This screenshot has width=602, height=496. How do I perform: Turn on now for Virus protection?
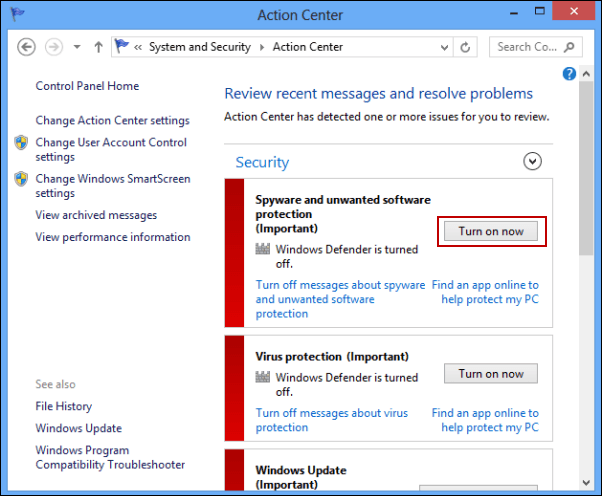coord(491,374)
